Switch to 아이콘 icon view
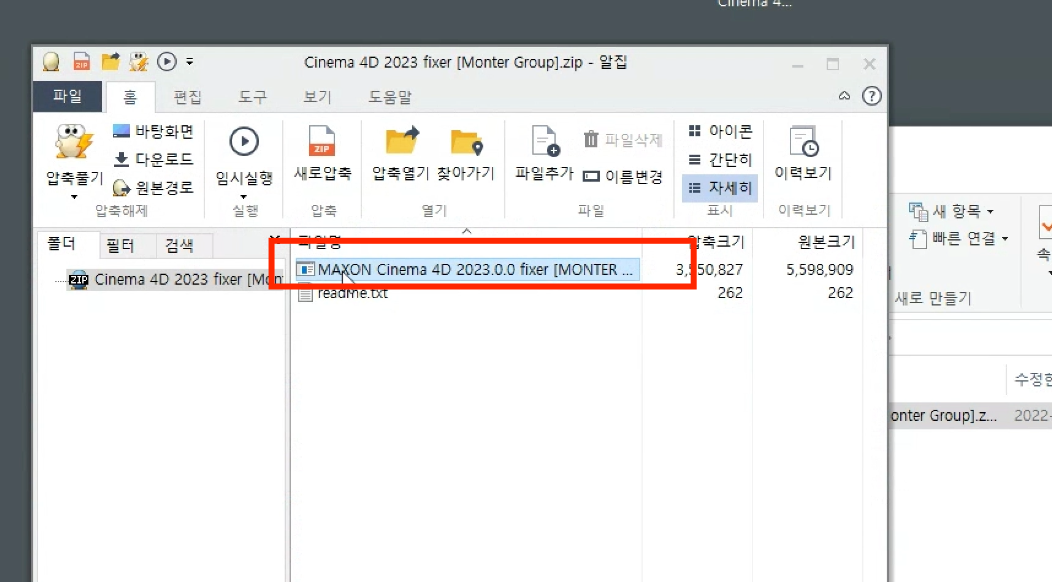The width and height of the screenshot is (1052, 582). tap(721, 131)
